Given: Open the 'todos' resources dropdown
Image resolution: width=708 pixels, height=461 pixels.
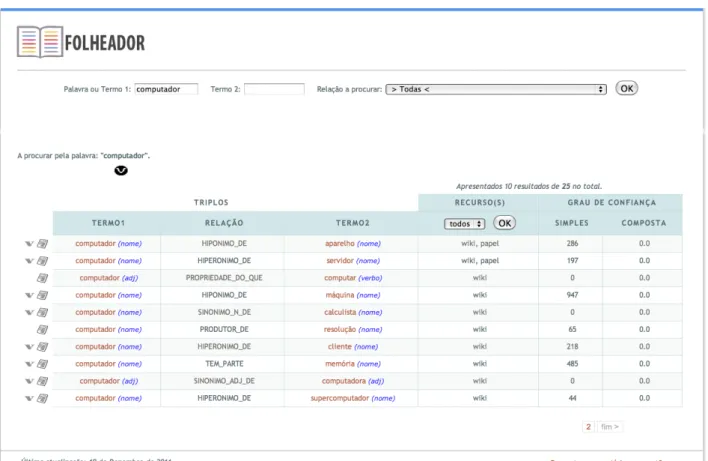Looking at the screenshot, I should (x=465, y=224).
